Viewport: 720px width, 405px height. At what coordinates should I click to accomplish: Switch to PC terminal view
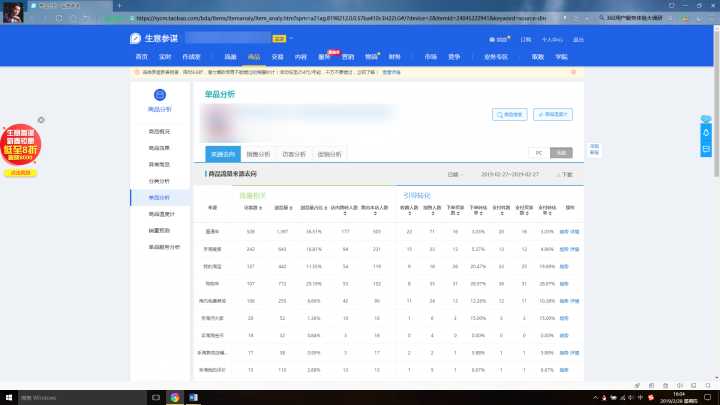click(x=539, y=153)
